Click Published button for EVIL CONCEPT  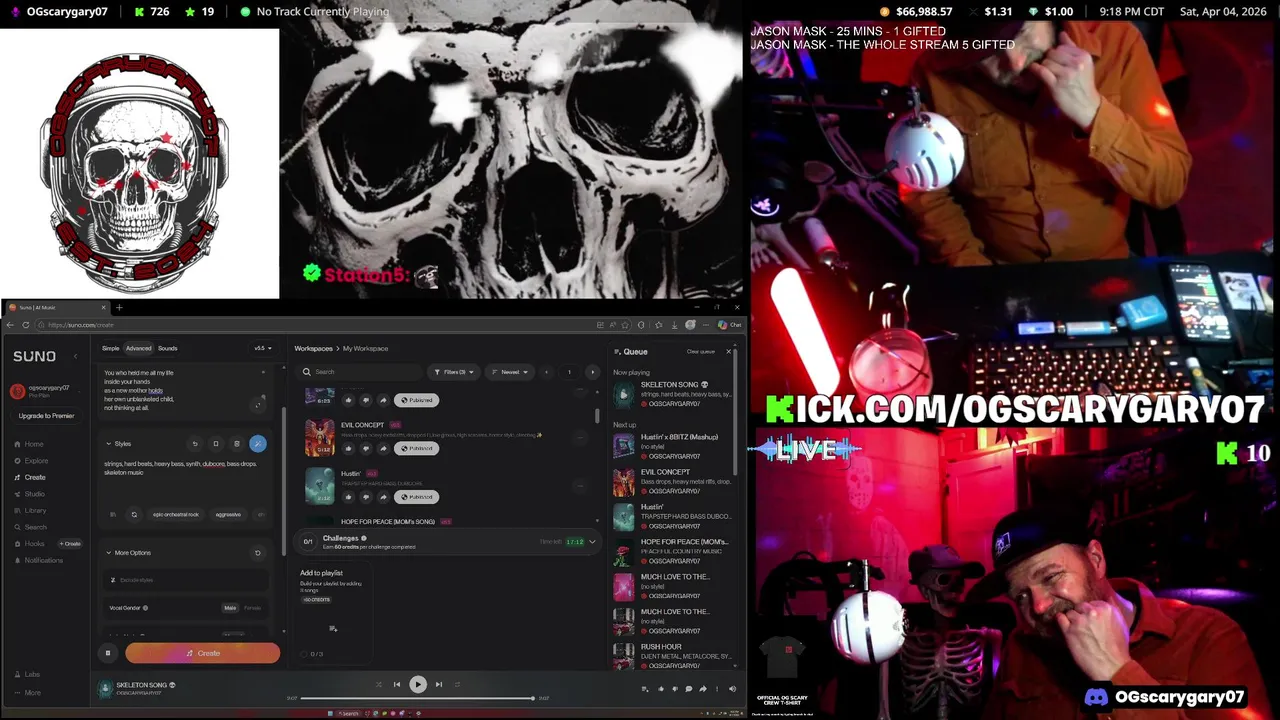tap(416, 448)
